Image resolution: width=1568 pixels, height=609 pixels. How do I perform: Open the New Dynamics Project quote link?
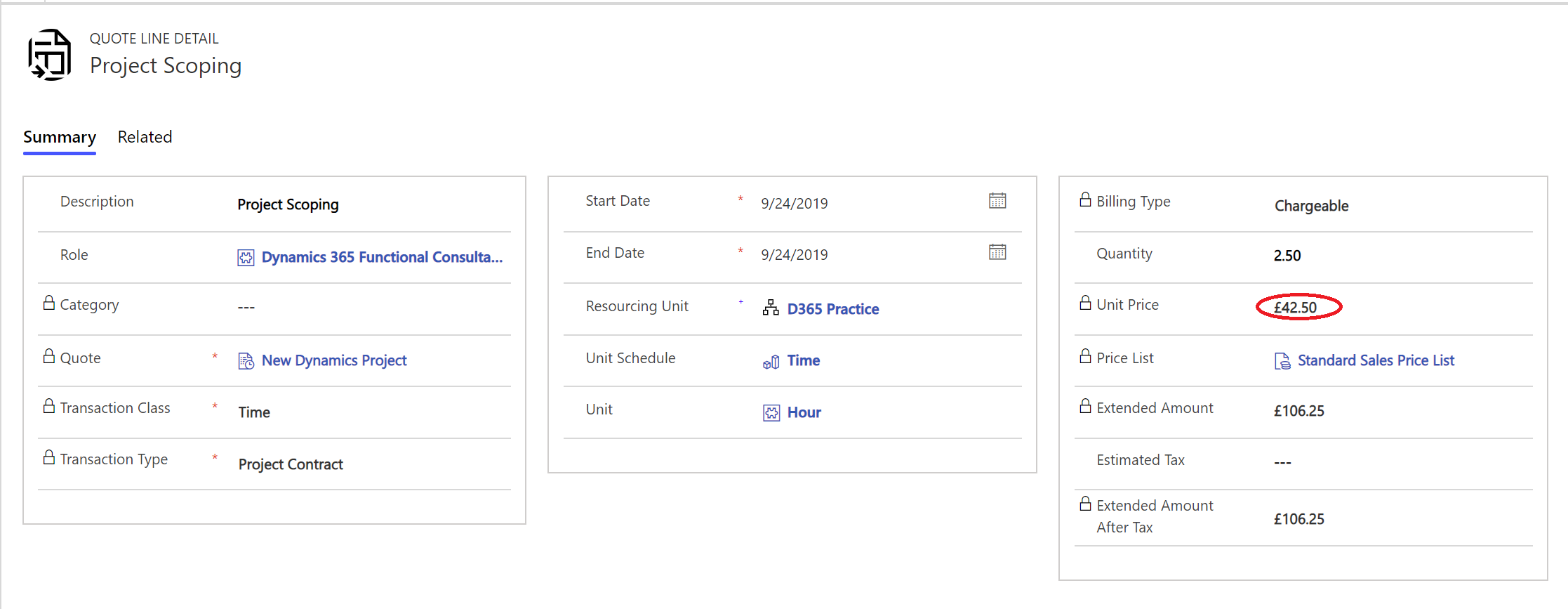click(x=334, y=360)
